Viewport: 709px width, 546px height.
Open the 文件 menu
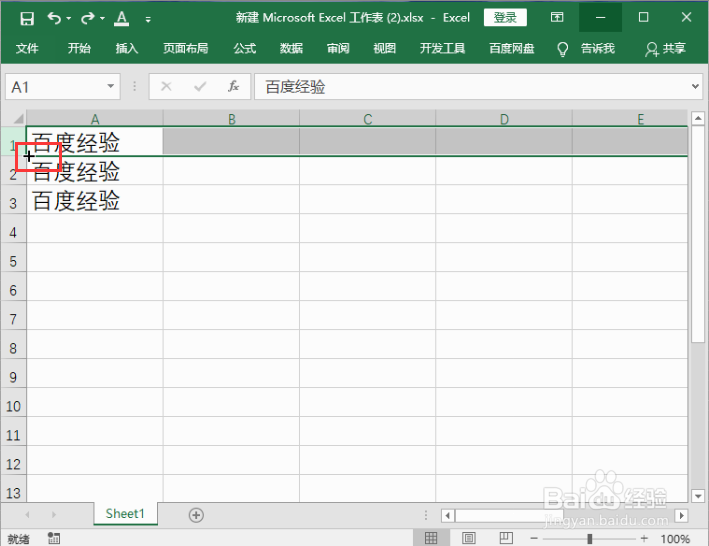click(x=27, y=48)
